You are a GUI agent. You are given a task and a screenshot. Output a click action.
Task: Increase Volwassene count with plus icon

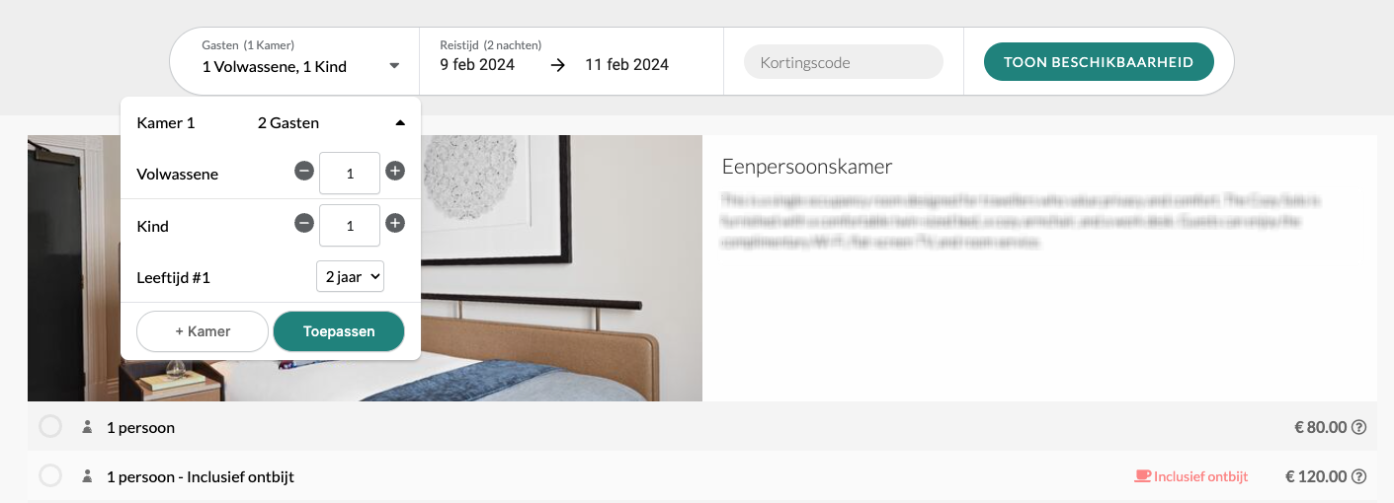coord(395,171)
